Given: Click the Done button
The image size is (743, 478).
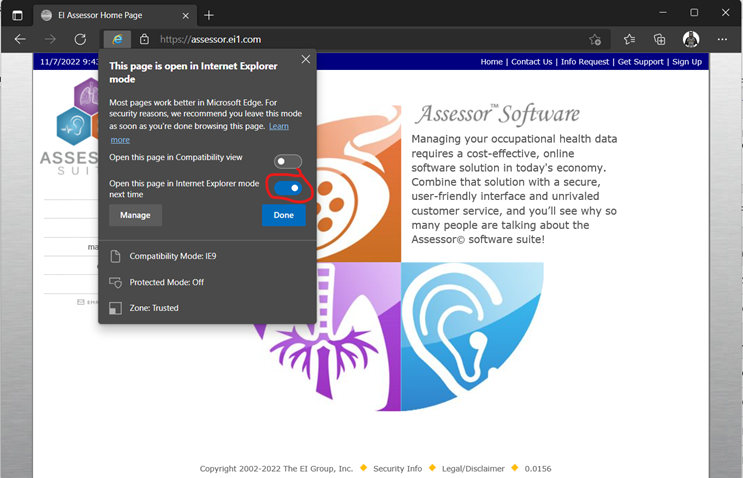Looking at the screenshot, I should click(283, 215).
